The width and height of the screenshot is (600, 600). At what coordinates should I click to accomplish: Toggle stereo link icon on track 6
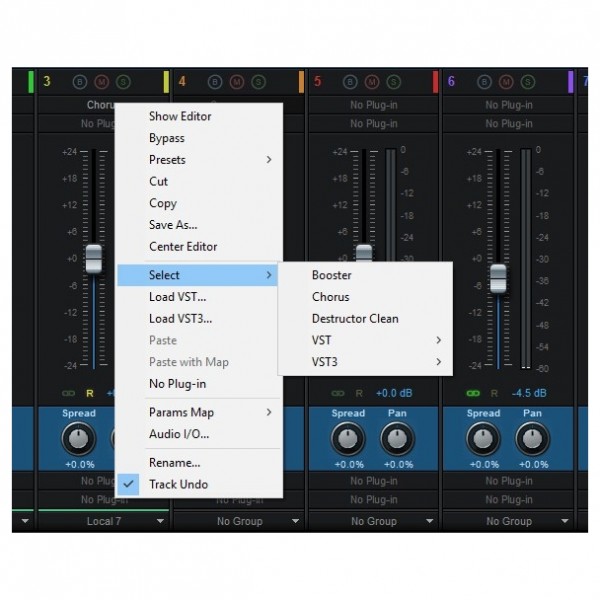click(x=473, y=393)
